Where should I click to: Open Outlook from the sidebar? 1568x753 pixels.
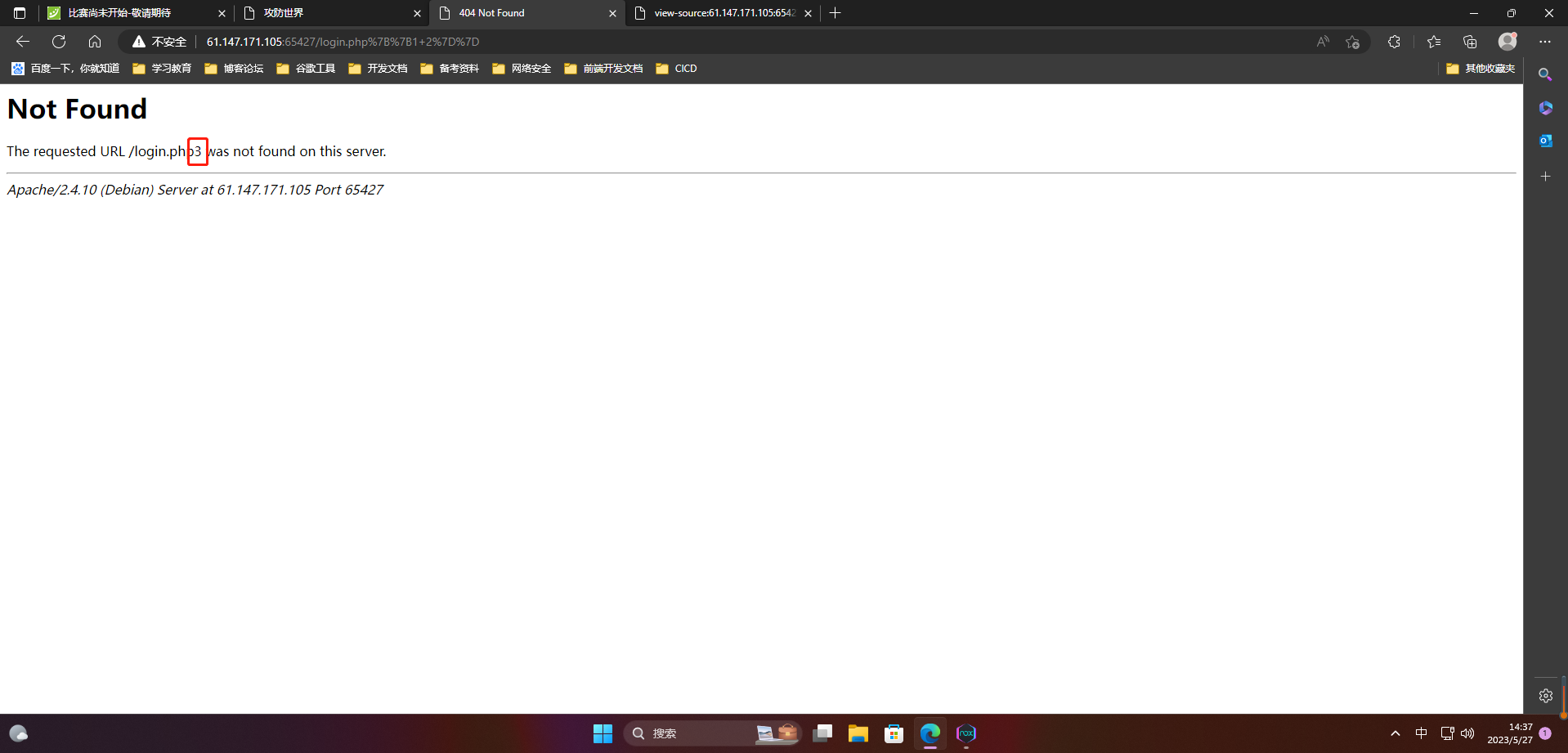pyautogui.click(x=1546, y=140)
